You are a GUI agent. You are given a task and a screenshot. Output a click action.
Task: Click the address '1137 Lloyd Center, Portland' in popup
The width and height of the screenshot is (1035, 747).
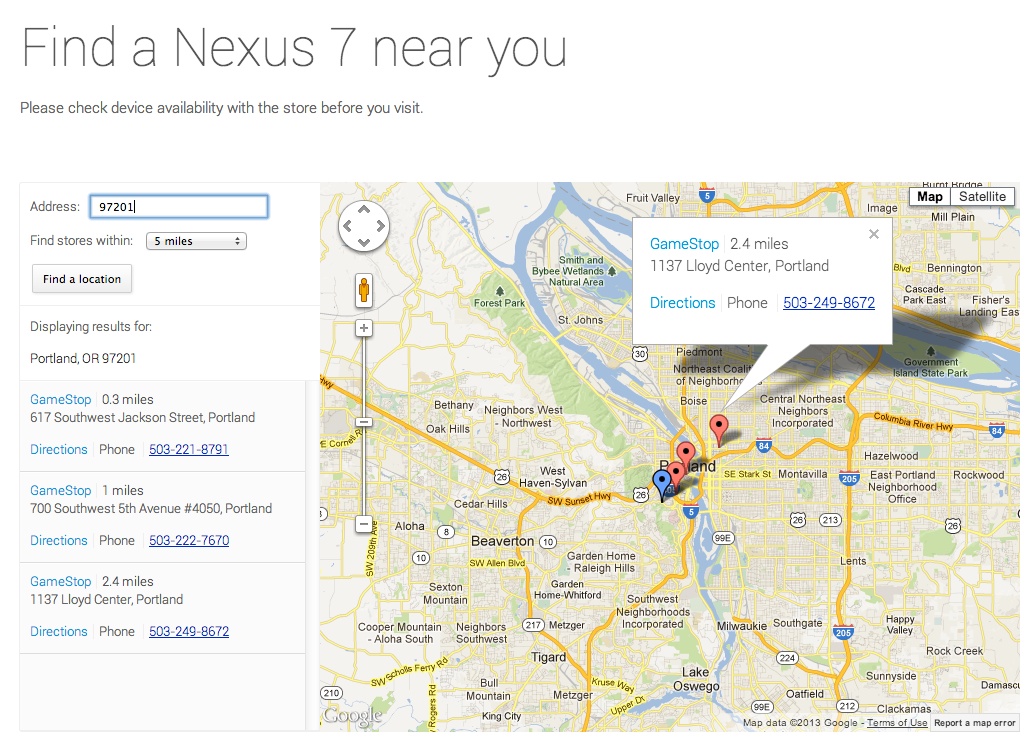coord(739,266)
